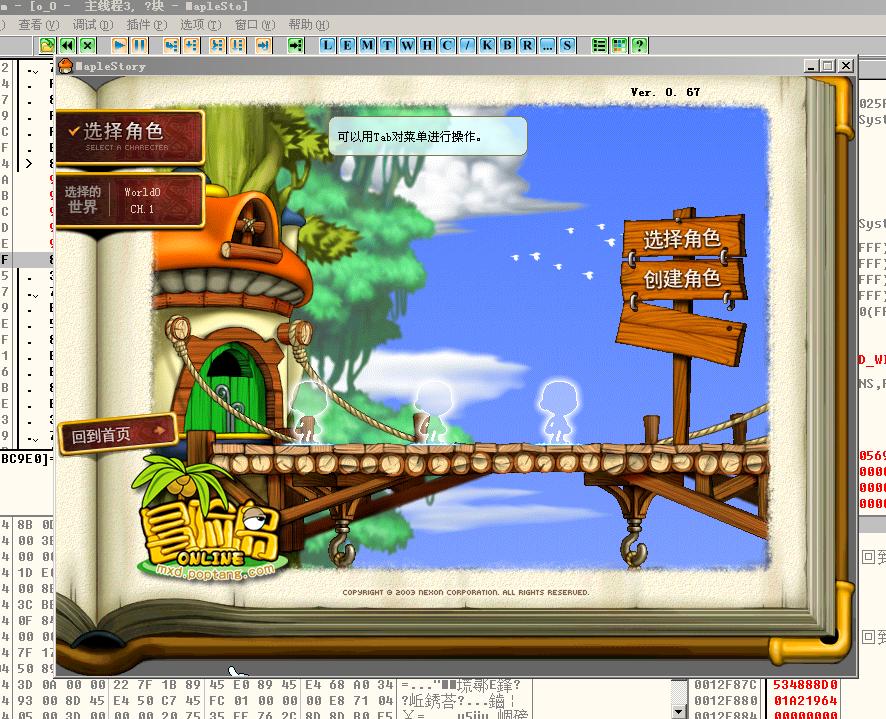Click the Step into icon
The image size is (886, 719).
pyautogui.click(x=171, y=45)
